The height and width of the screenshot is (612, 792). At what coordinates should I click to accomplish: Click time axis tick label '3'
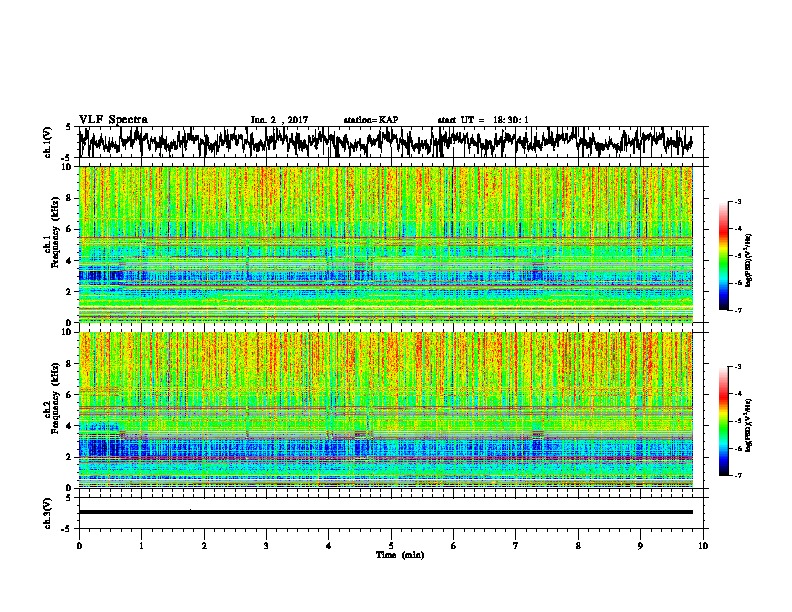pos(266,545)
